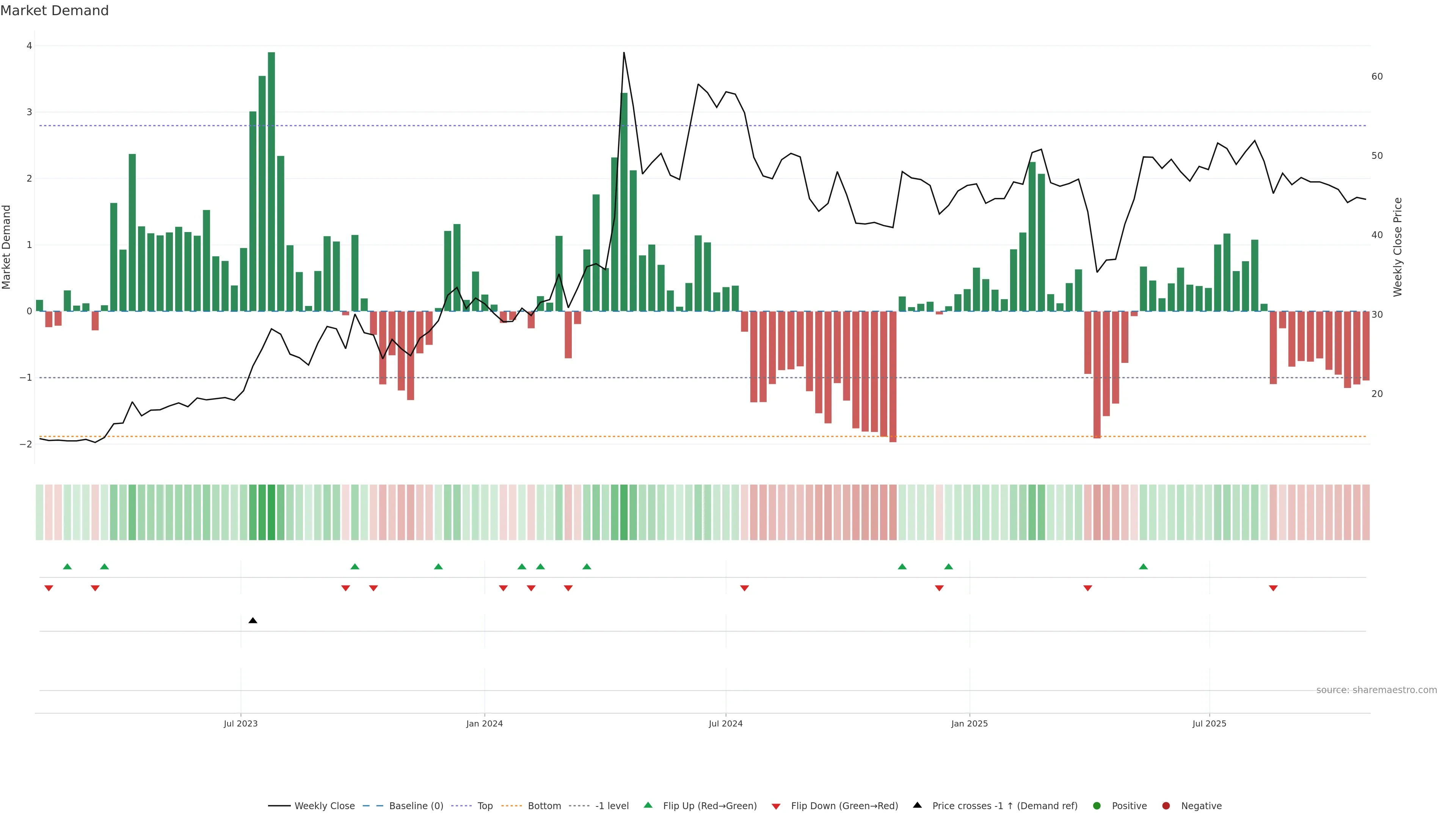The height and width of the screenshot is (819, 1456).
Task: Click the black price-crosses triangle marker
Action: click(253, 621)
